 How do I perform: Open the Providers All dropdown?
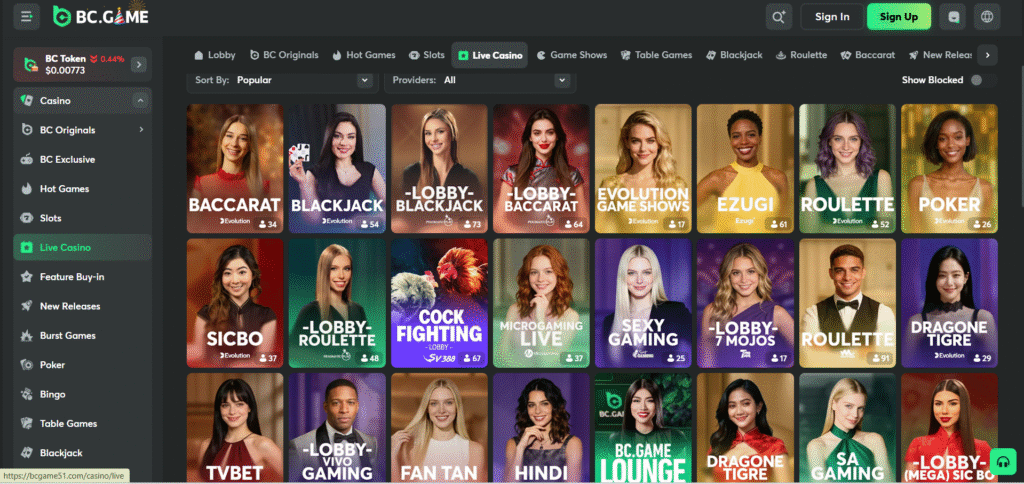pyautogui.click(x=478, y=80)
